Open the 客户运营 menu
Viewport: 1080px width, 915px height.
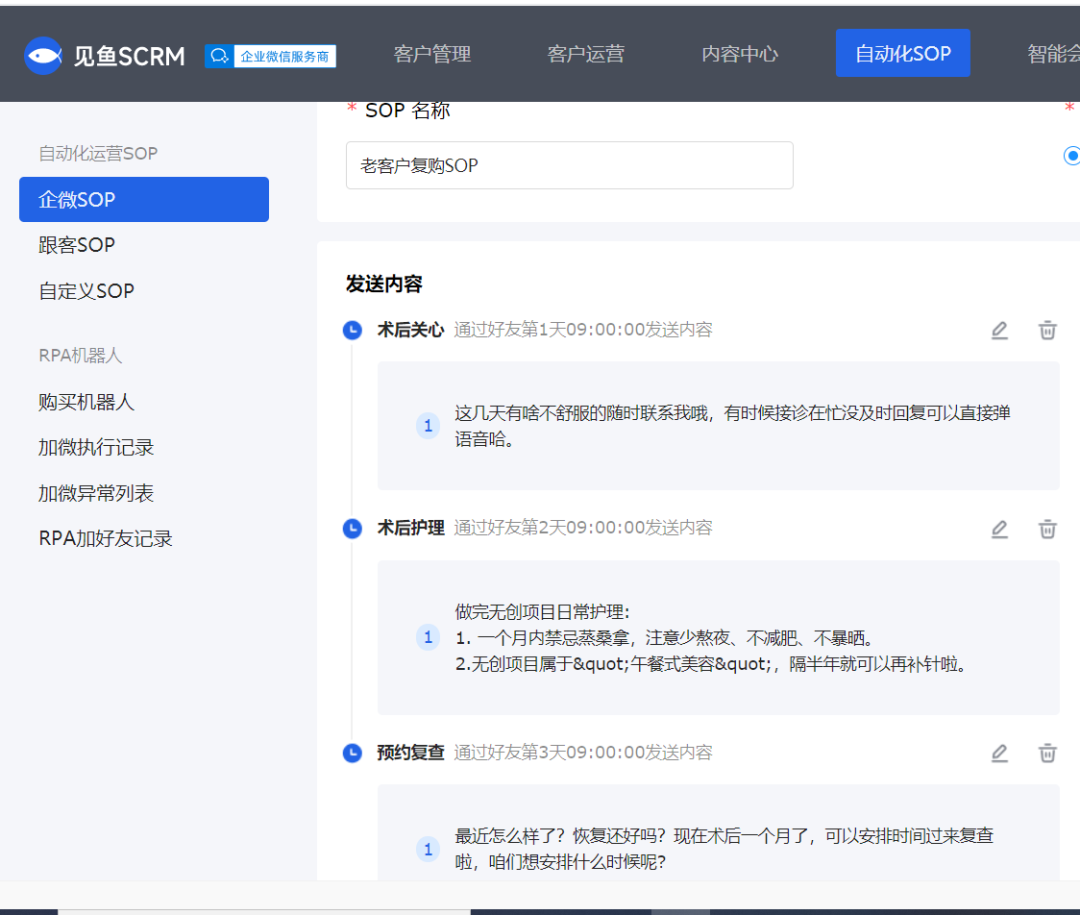(x=585, y=54)
